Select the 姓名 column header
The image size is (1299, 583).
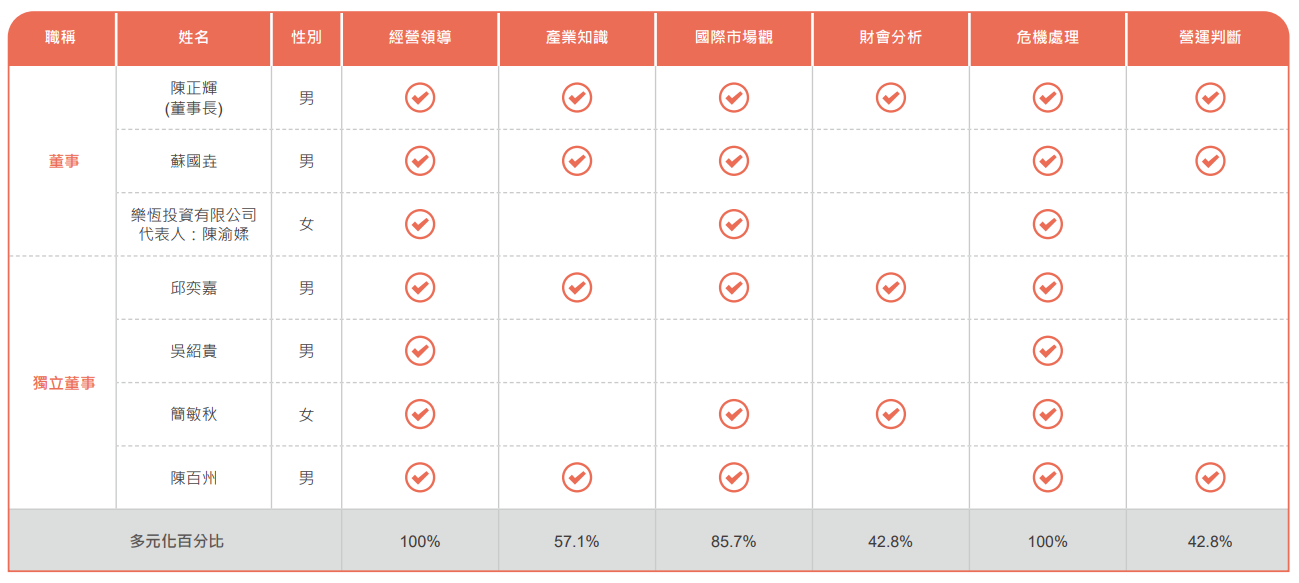click(194, 38)
